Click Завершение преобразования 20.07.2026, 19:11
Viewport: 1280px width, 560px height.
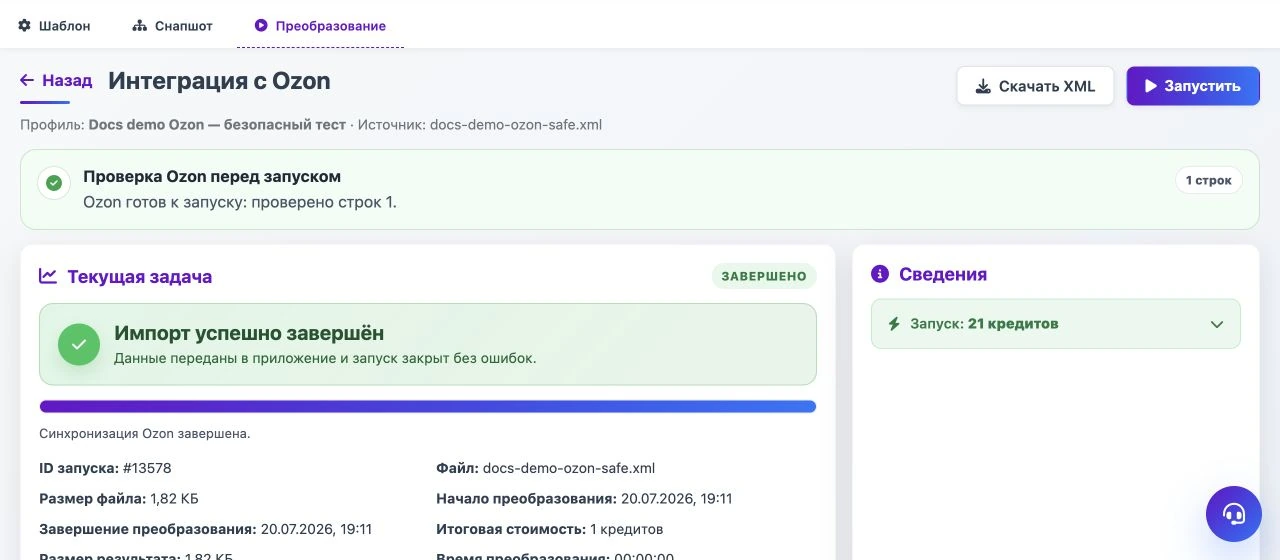tap(205, 529)
